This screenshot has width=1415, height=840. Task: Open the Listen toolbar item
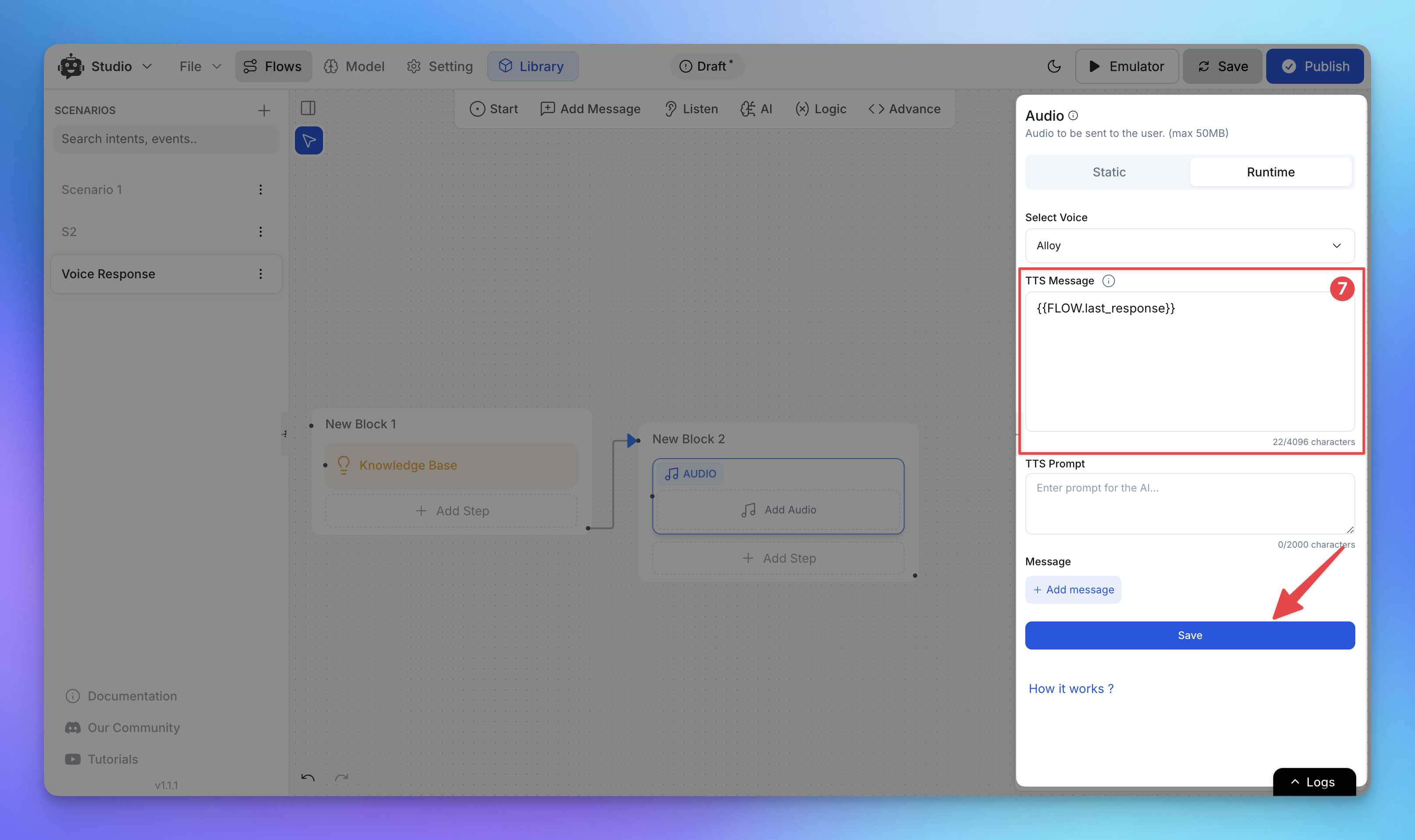(x=691, y=109)
